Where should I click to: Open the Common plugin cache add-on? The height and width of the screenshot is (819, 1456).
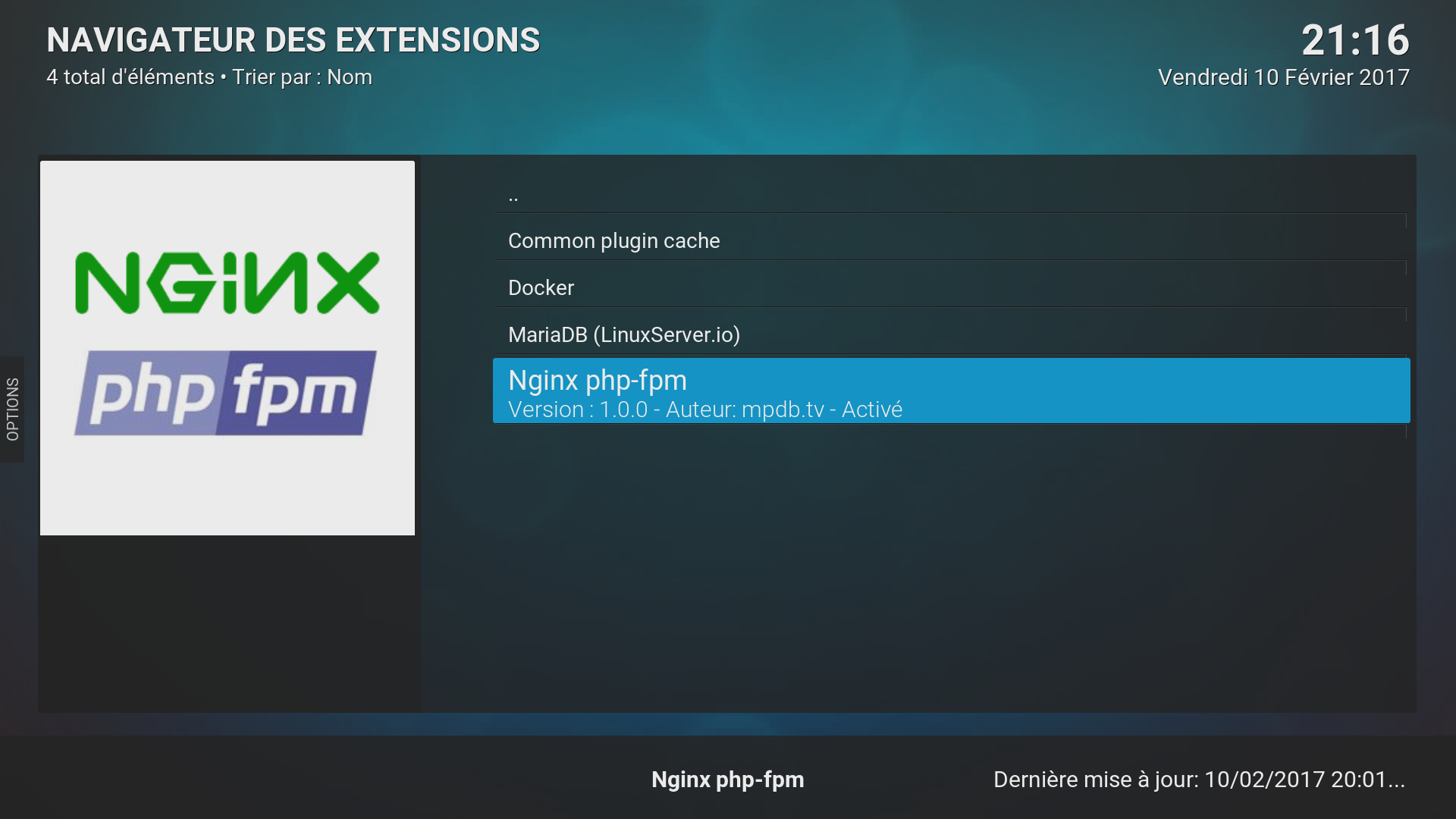point(613,241)
